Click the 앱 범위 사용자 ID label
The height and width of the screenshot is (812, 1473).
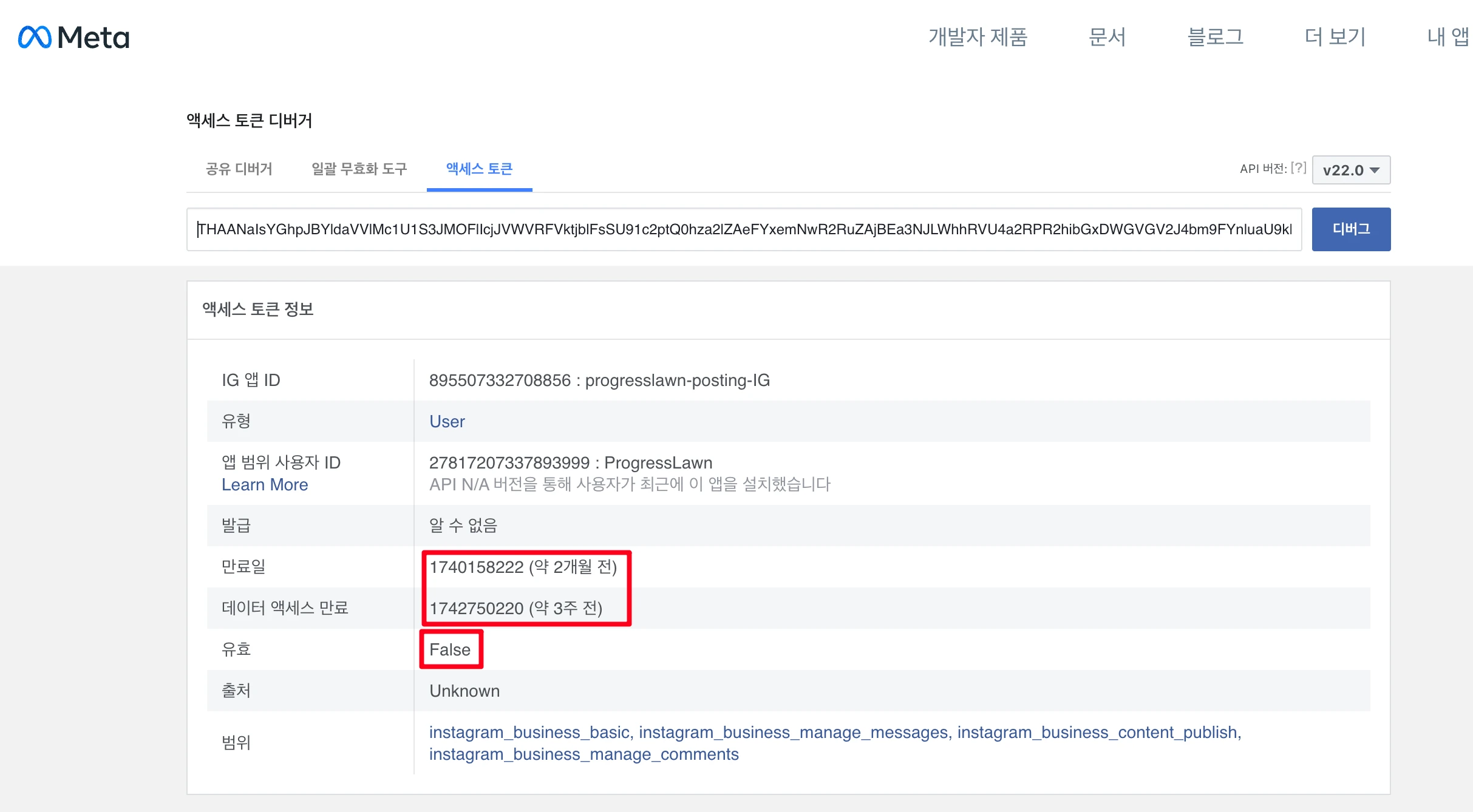[x=281, y=462]
